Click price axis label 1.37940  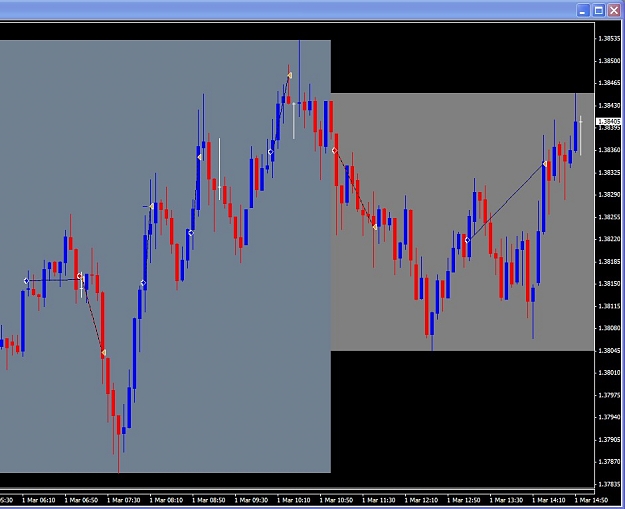609,417
